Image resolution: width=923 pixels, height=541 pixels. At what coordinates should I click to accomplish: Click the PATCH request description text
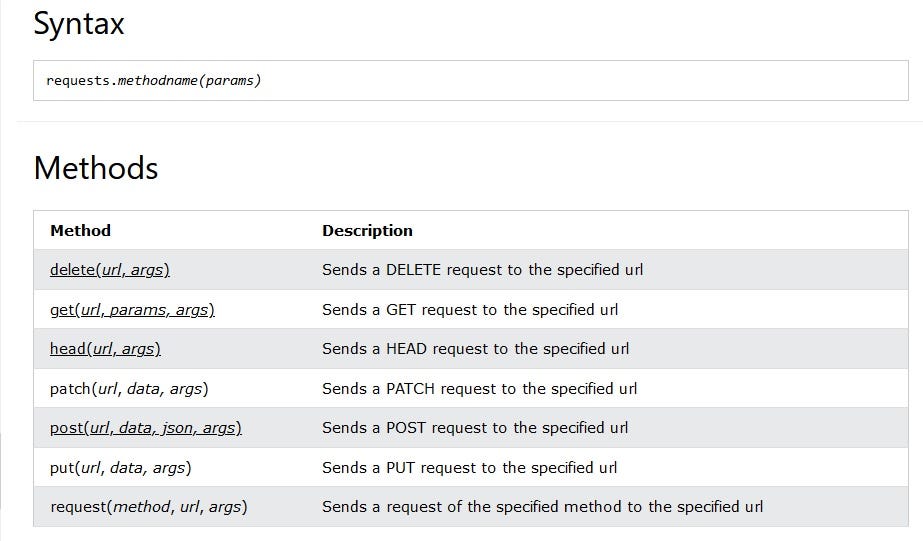480,389
